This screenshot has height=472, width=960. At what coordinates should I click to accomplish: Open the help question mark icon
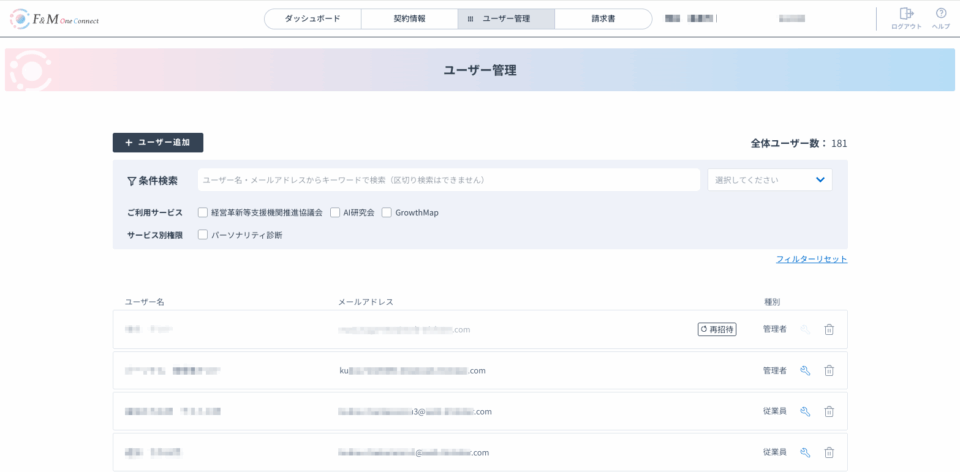[x=941, y=14]
